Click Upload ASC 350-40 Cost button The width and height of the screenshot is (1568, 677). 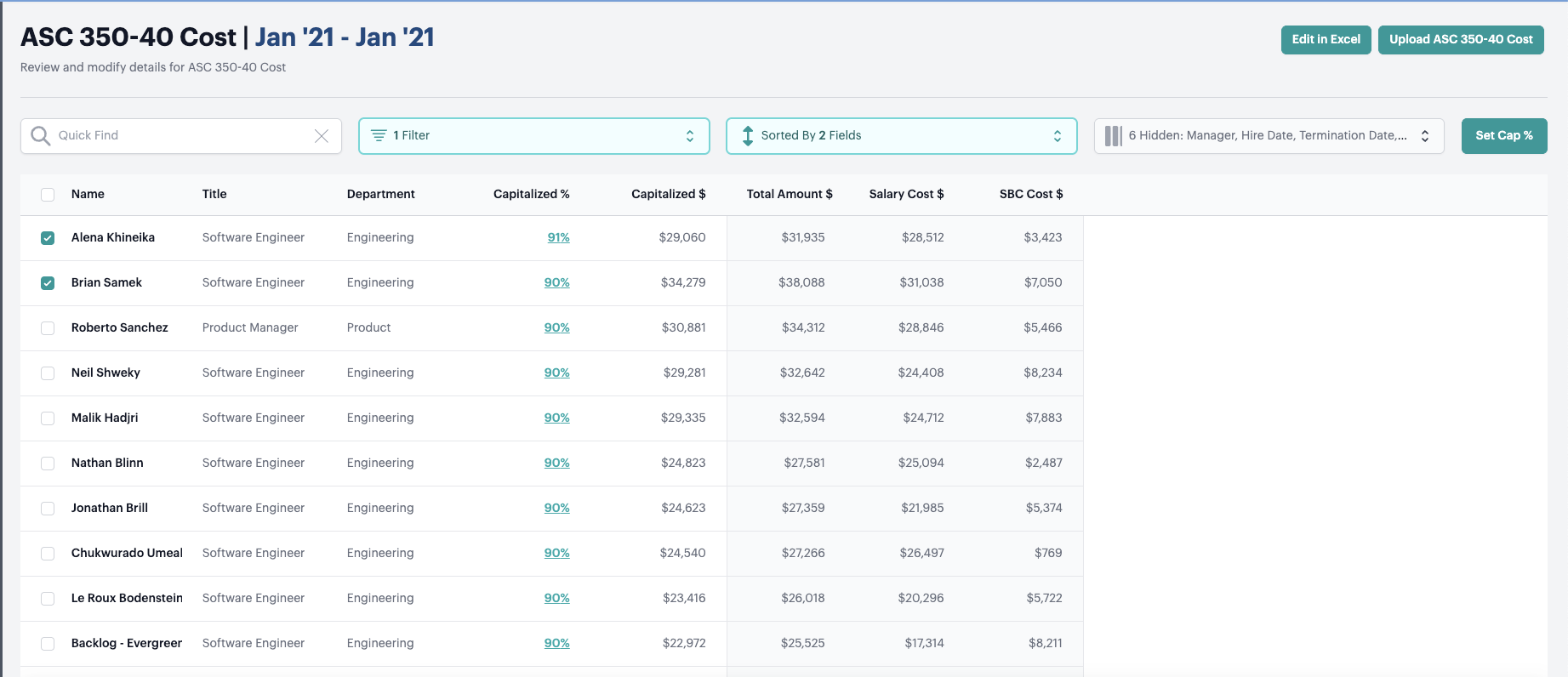pos(1461,40)
